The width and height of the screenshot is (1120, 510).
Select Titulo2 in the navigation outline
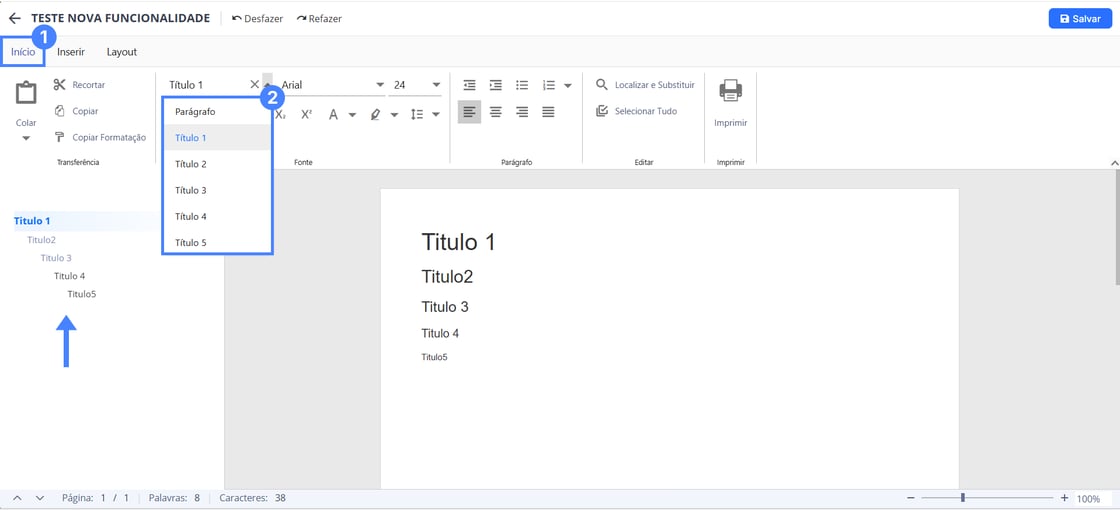[41, 240]
